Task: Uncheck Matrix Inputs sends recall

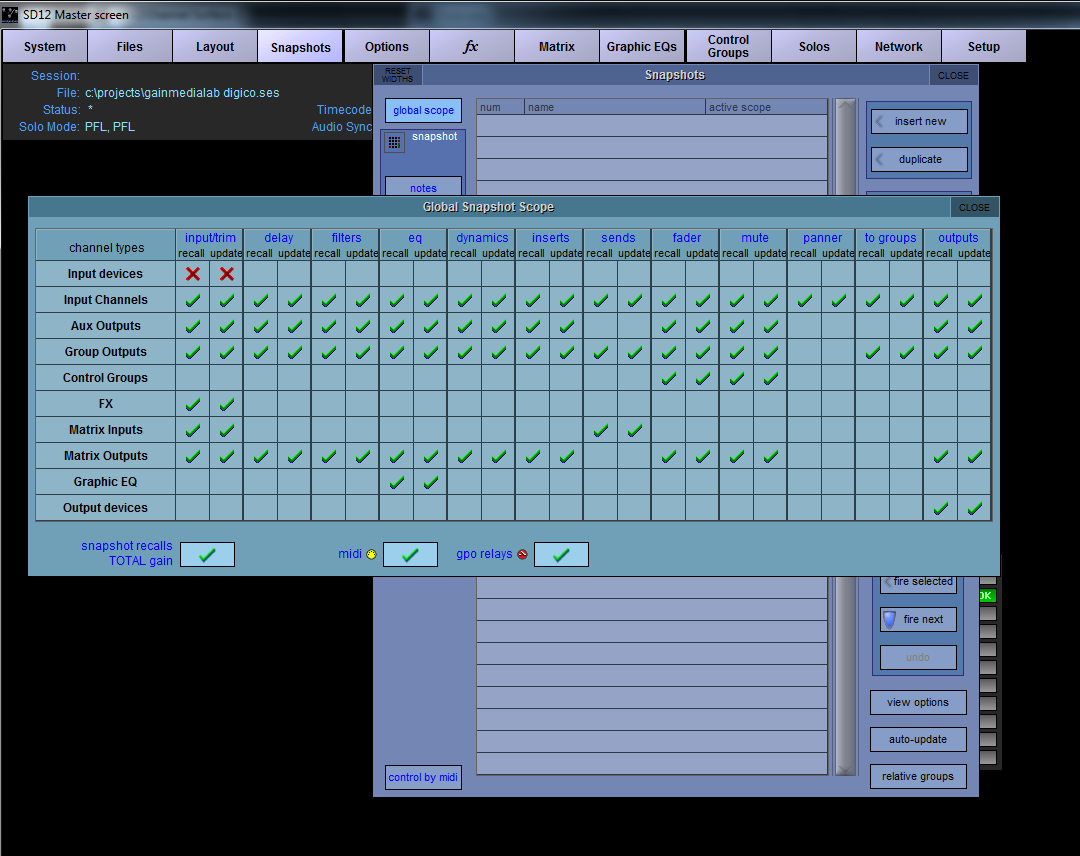Action: [x=601, y=430]
